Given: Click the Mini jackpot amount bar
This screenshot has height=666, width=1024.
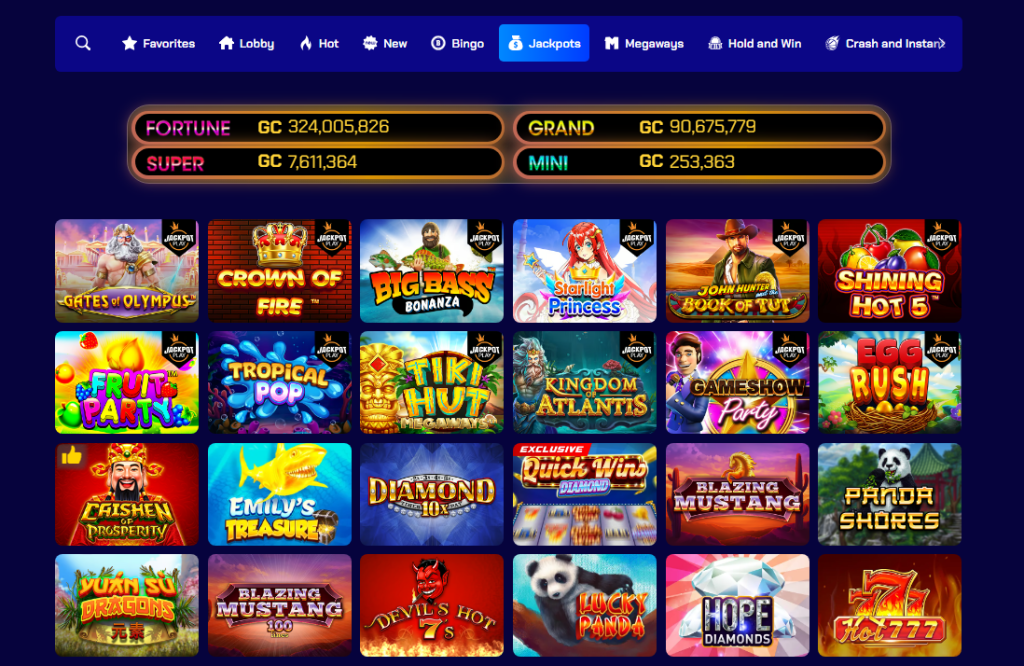Looking at the screenshot, I should coord(699,162).
